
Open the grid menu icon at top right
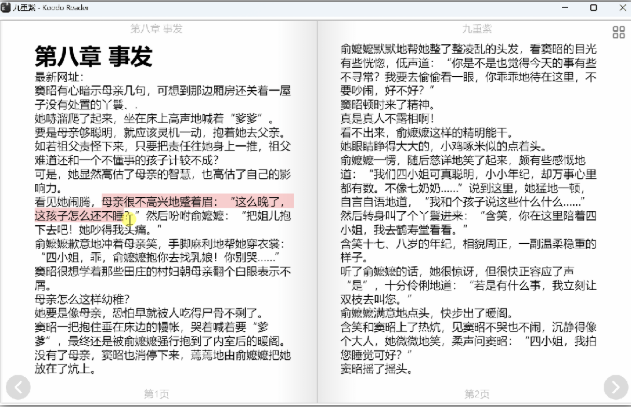tap(619, 32)
